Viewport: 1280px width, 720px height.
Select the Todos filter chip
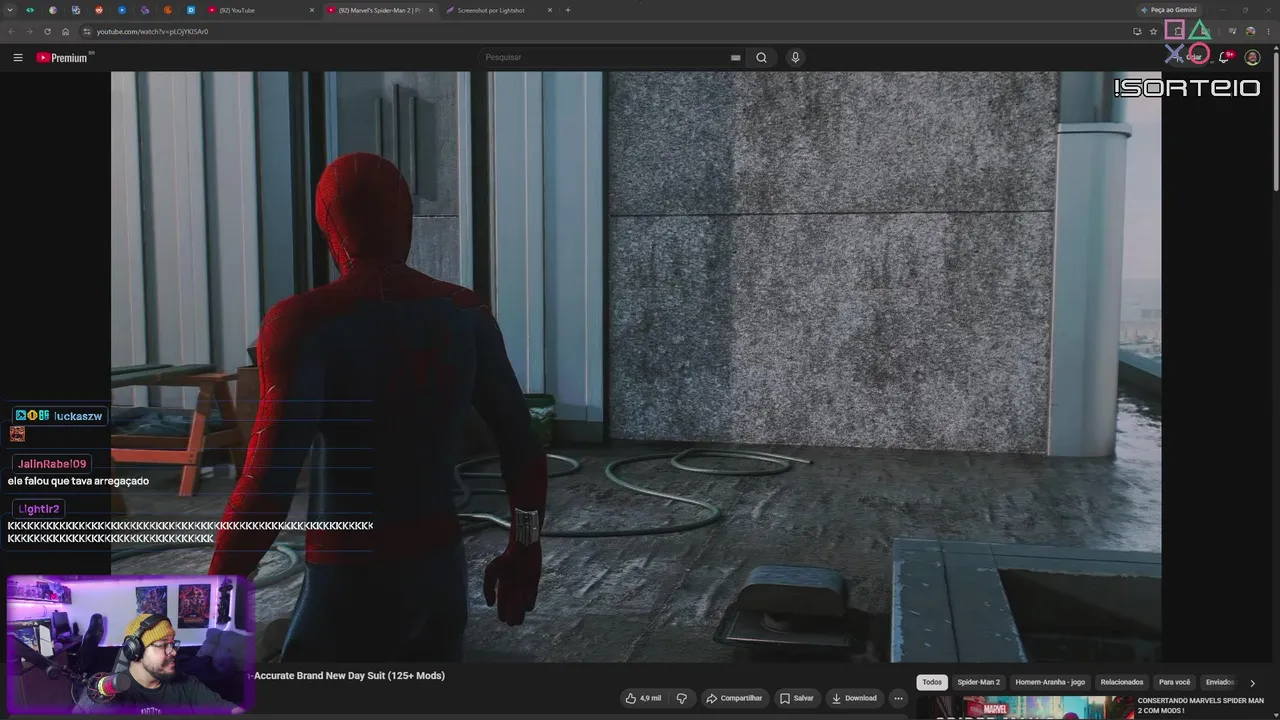point(932,682)
